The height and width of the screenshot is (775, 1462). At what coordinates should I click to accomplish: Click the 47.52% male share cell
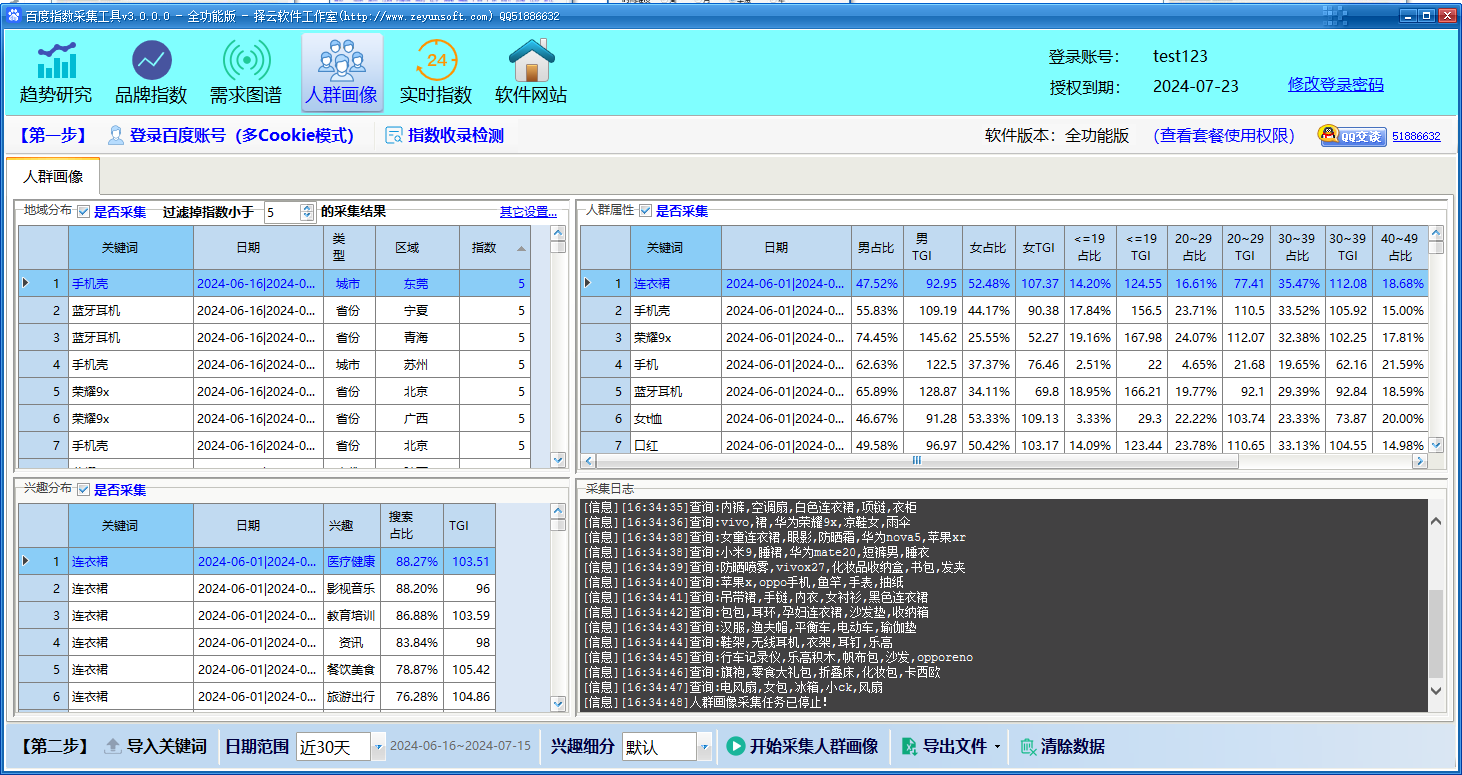(x=877, y=284)
